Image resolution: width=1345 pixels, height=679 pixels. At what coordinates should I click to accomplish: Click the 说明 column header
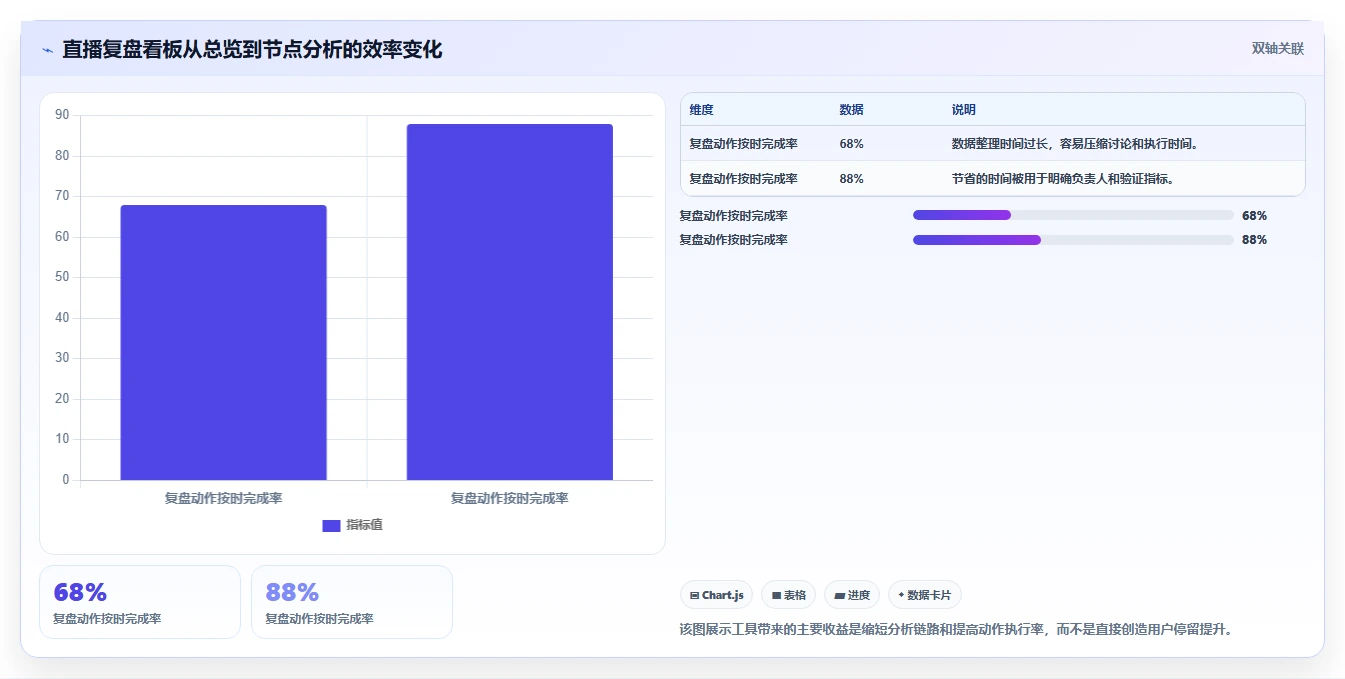pyautogui.click(x=964, y=110)
